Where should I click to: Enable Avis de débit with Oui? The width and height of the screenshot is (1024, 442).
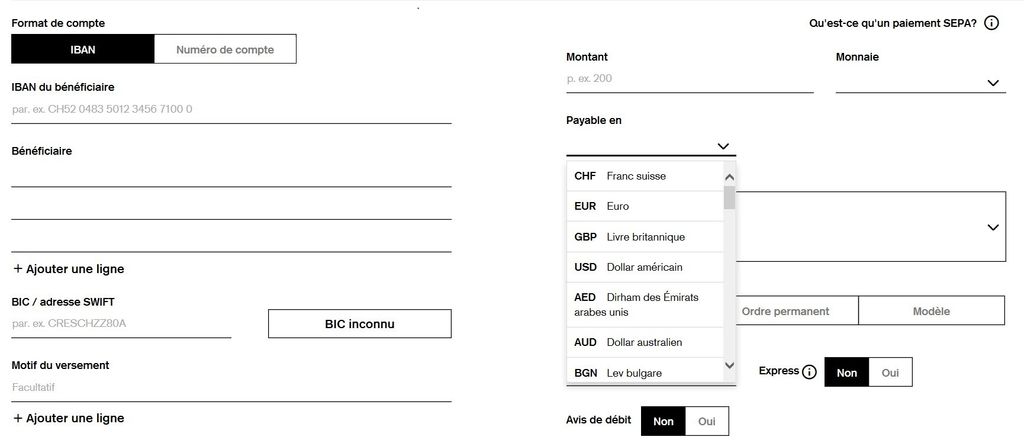point(706,422)
